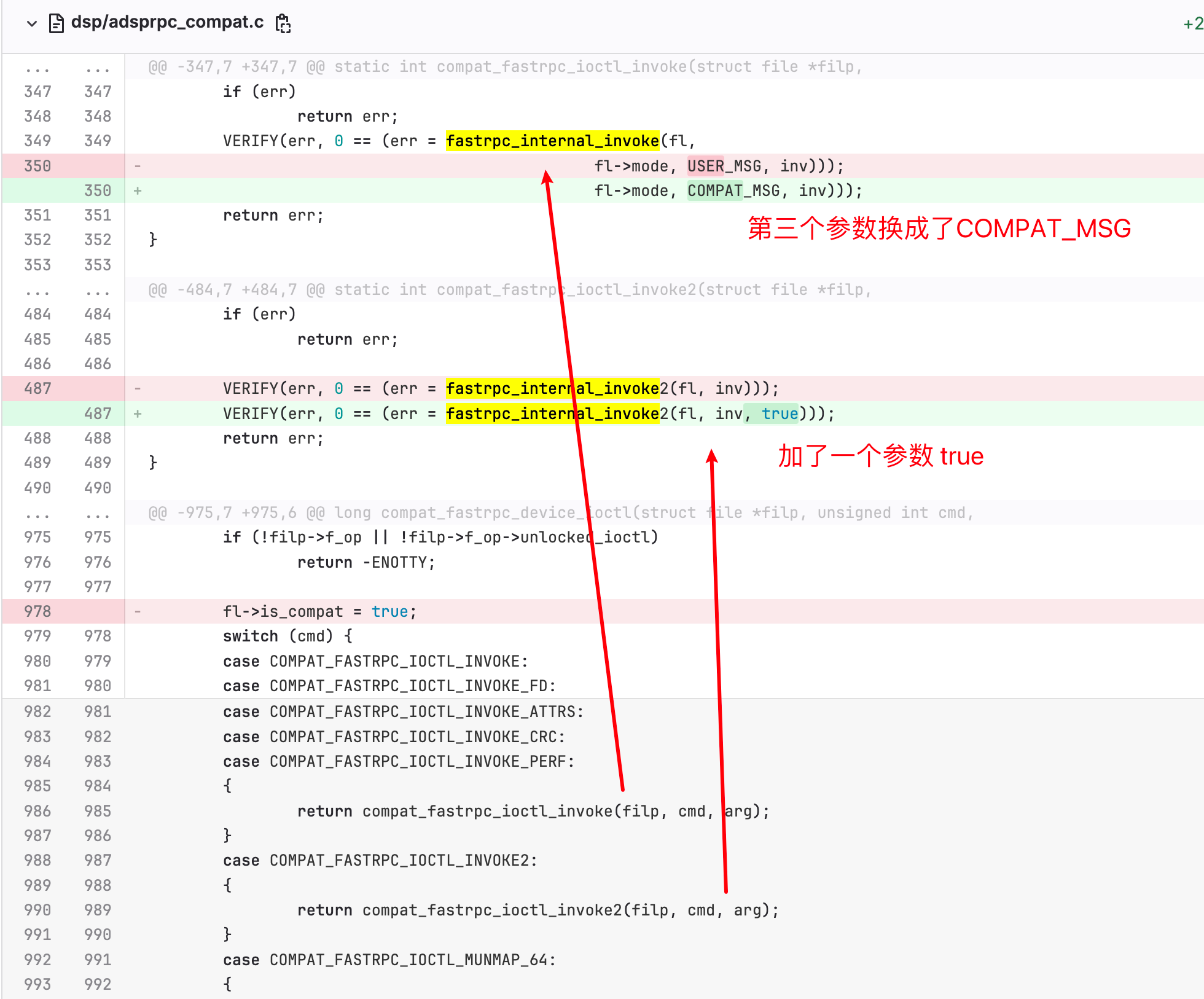Screen dimensions: 1204x999
Task: Click the highlighted fastrpc_internal_invoke on line 349
Action: [552, 141]
